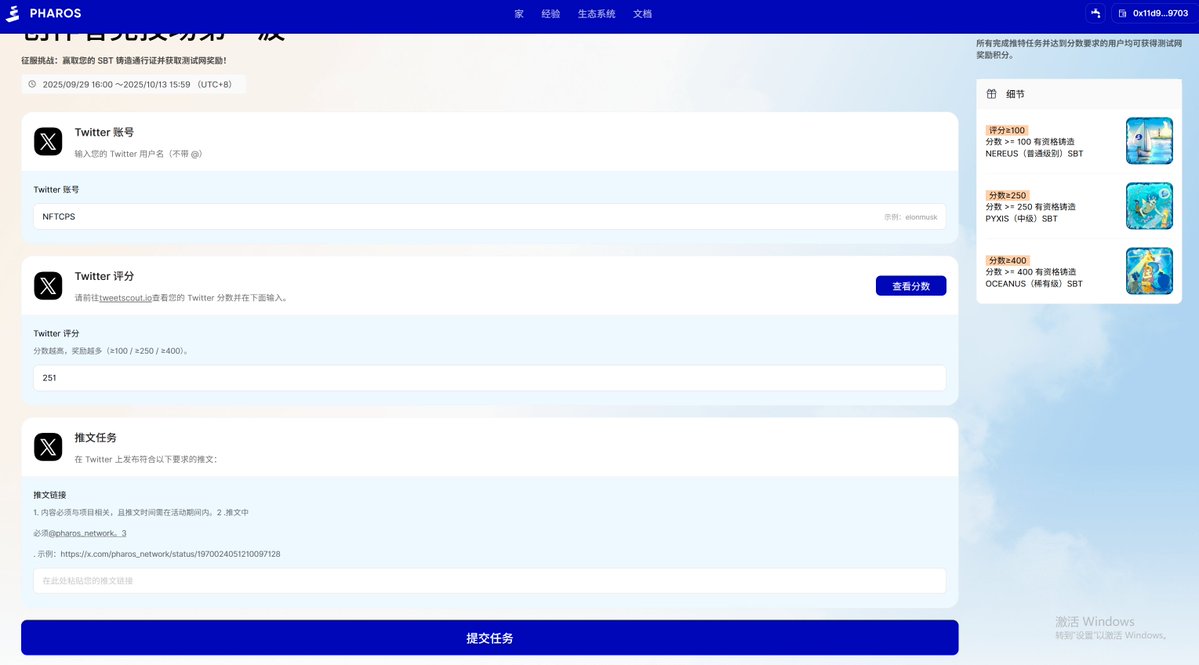1199x665 pixels.
Task: Click the 分数≥400 badge
Action: [1007, 261]
